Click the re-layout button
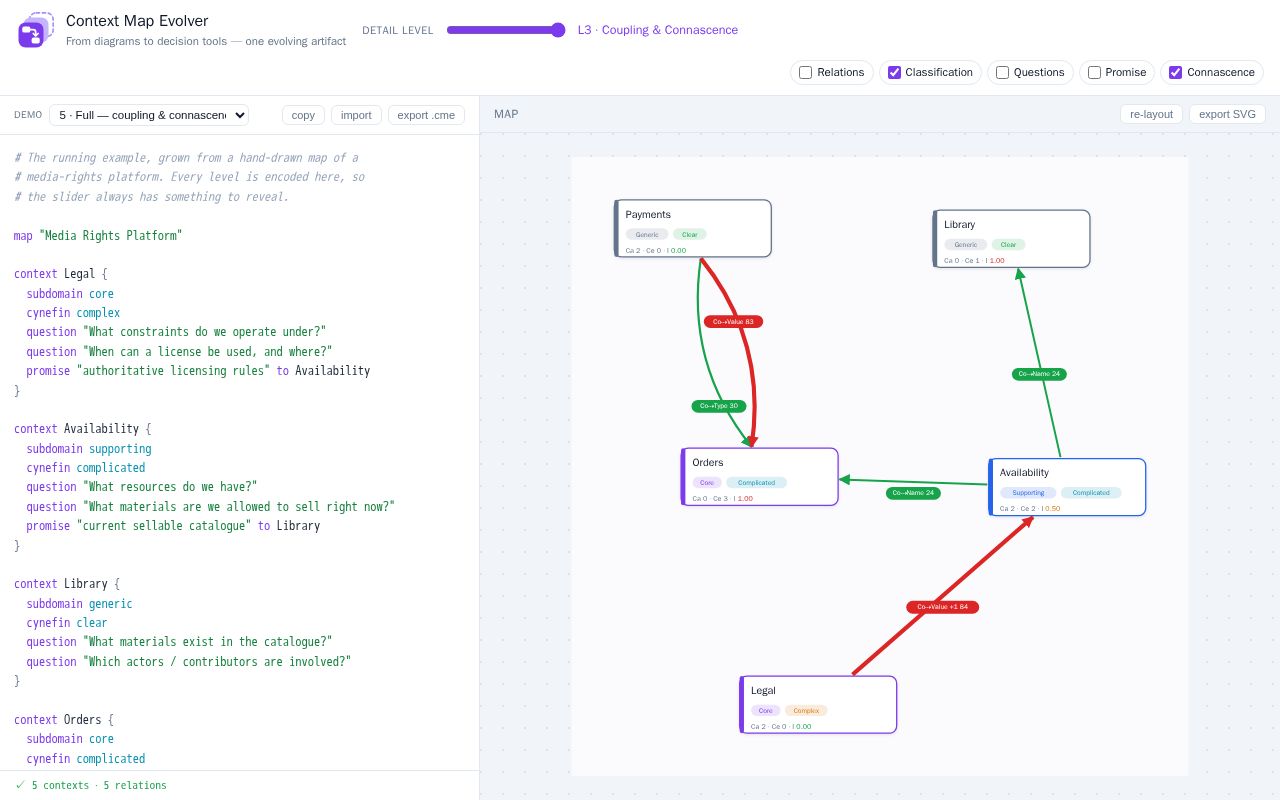This screenshot has width=1280, height=800. [x=1151, y=114]
